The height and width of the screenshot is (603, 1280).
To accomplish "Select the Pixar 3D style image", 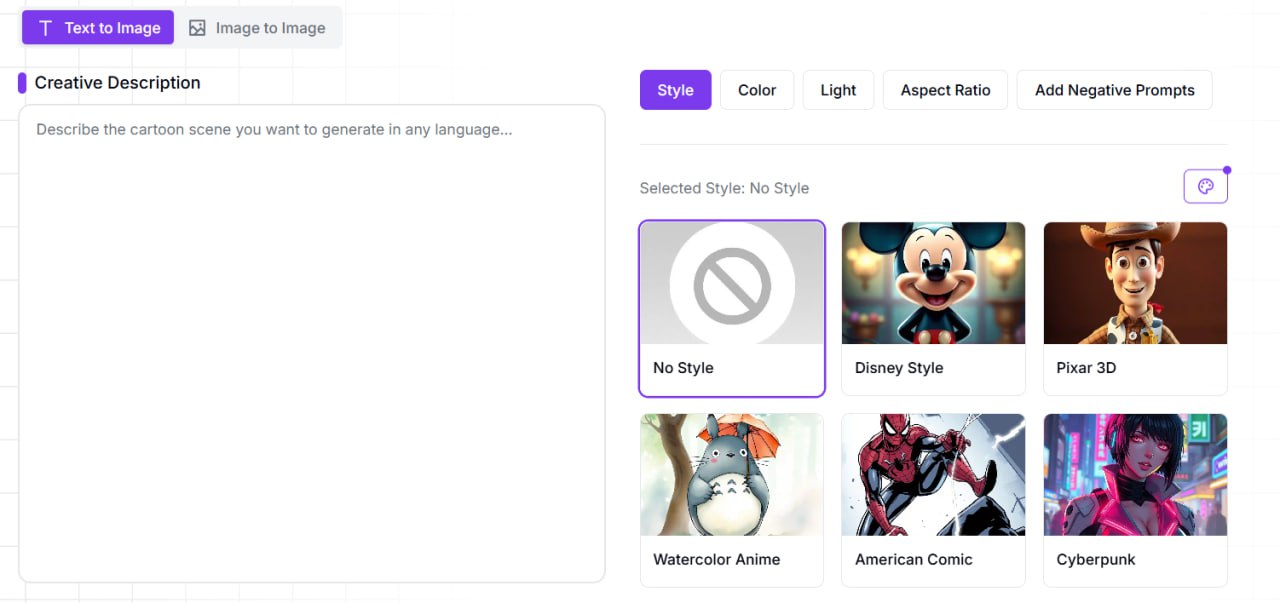I will [1135, 283].
